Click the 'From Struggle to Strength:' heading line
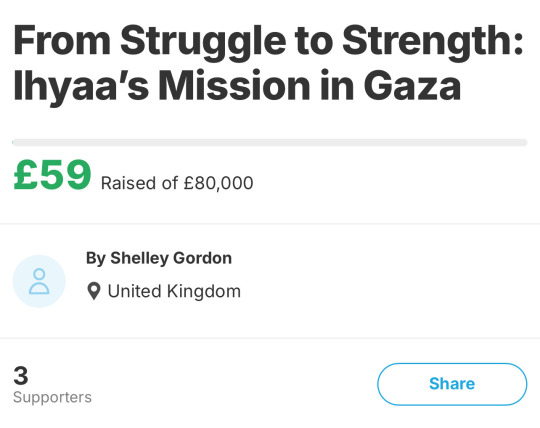Viewport: 540px width, 428px height. [269, 41]
